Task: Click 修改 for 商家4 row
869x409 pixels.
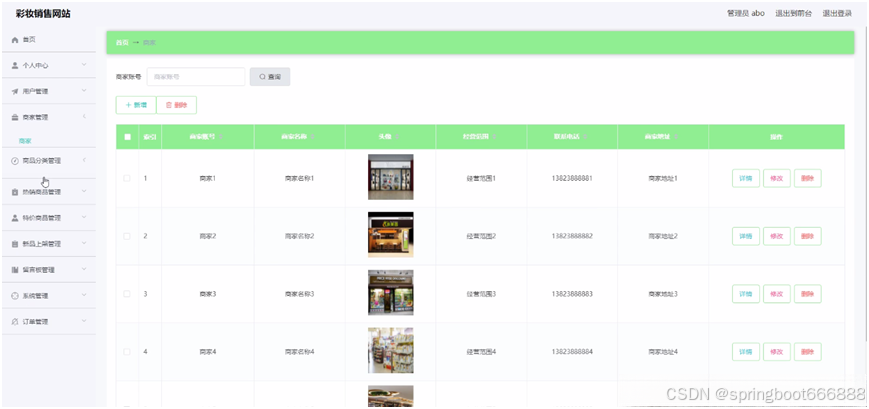Action: click(777, 352)
